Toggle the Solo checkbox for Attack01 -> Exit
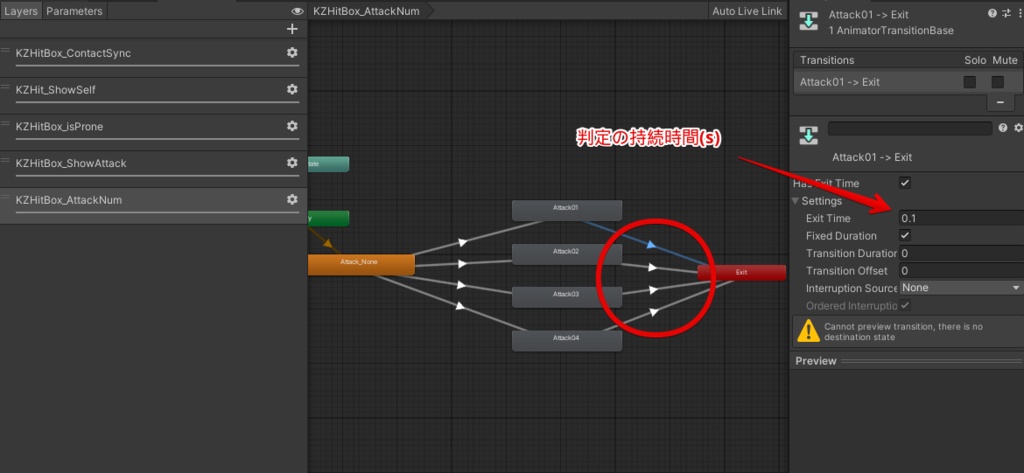 coord(970,82)
